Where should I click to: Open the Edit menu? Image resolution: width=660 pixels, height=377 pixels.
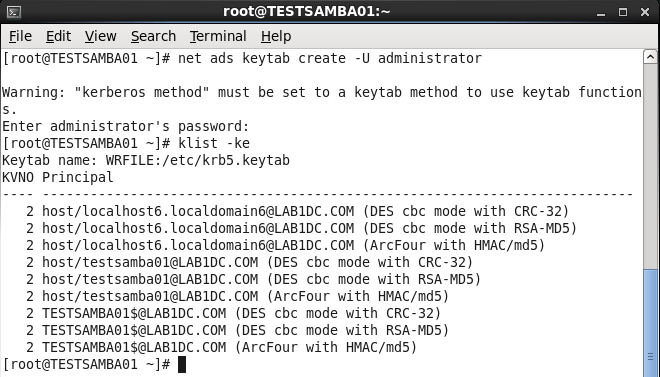pyautogui.click(x=59, y=36)
